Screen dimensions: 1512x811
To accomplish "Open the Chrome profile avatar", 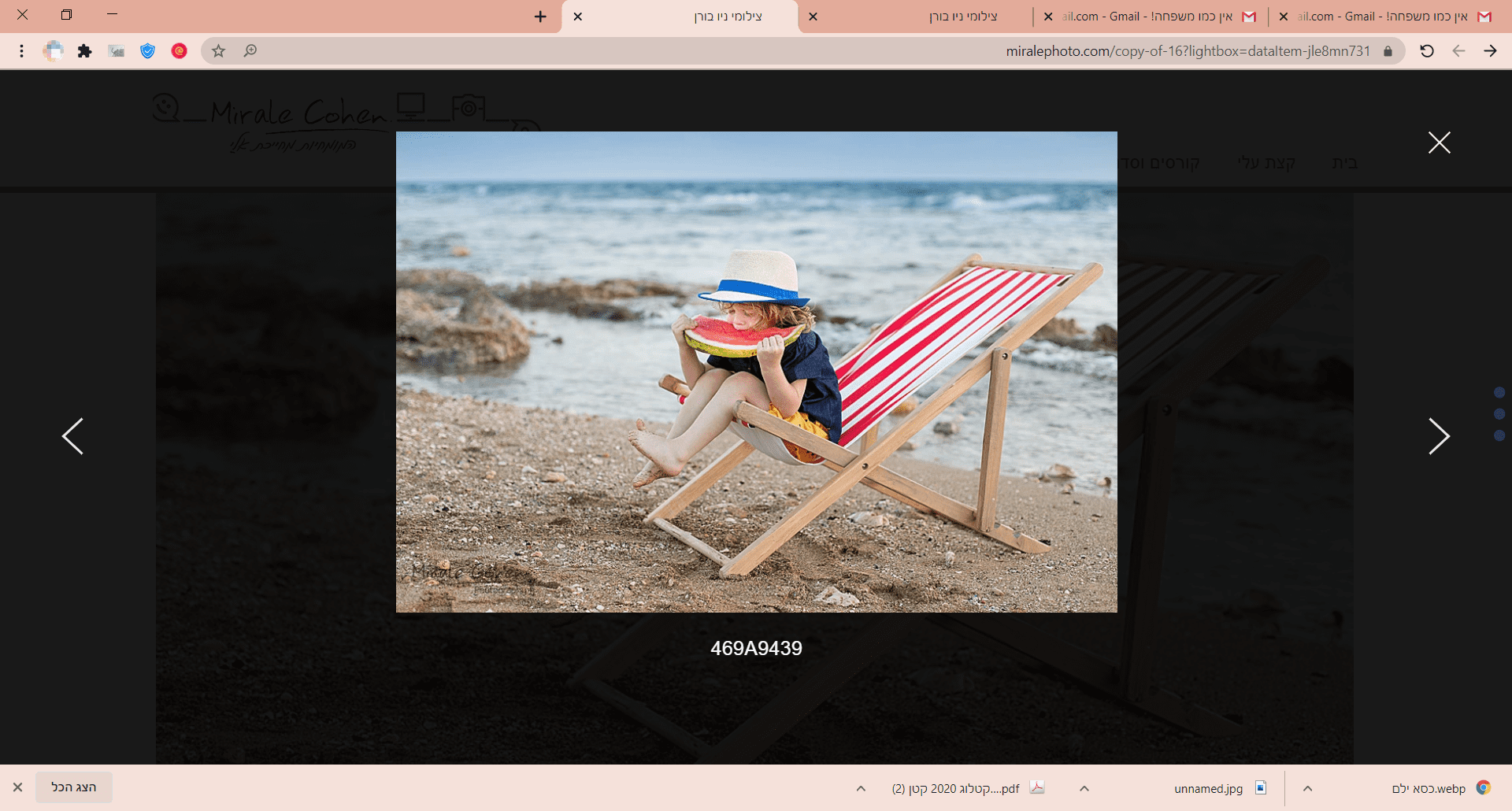I will click(54, 51).
